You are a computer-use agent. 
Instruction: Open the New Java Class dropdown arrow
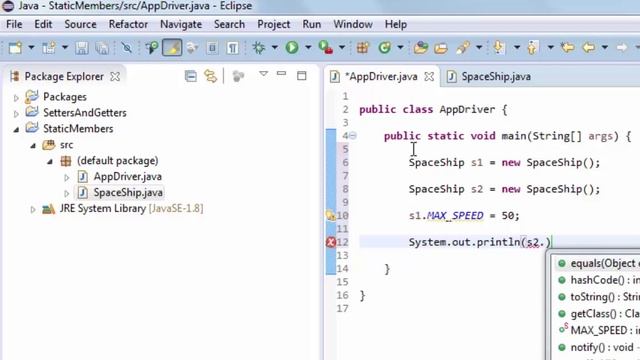[400, 48]
